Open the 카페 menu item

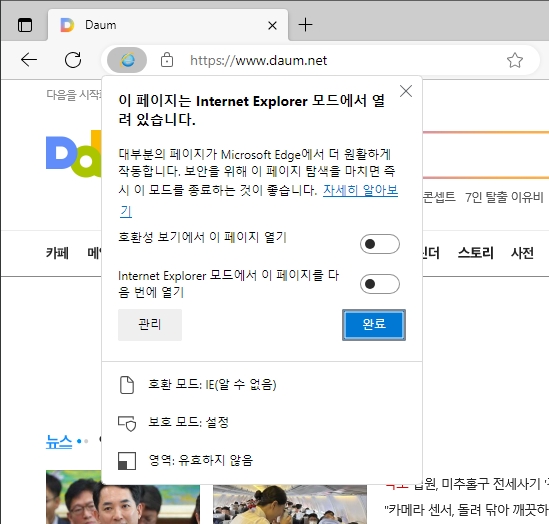click(x=57, y=253)
